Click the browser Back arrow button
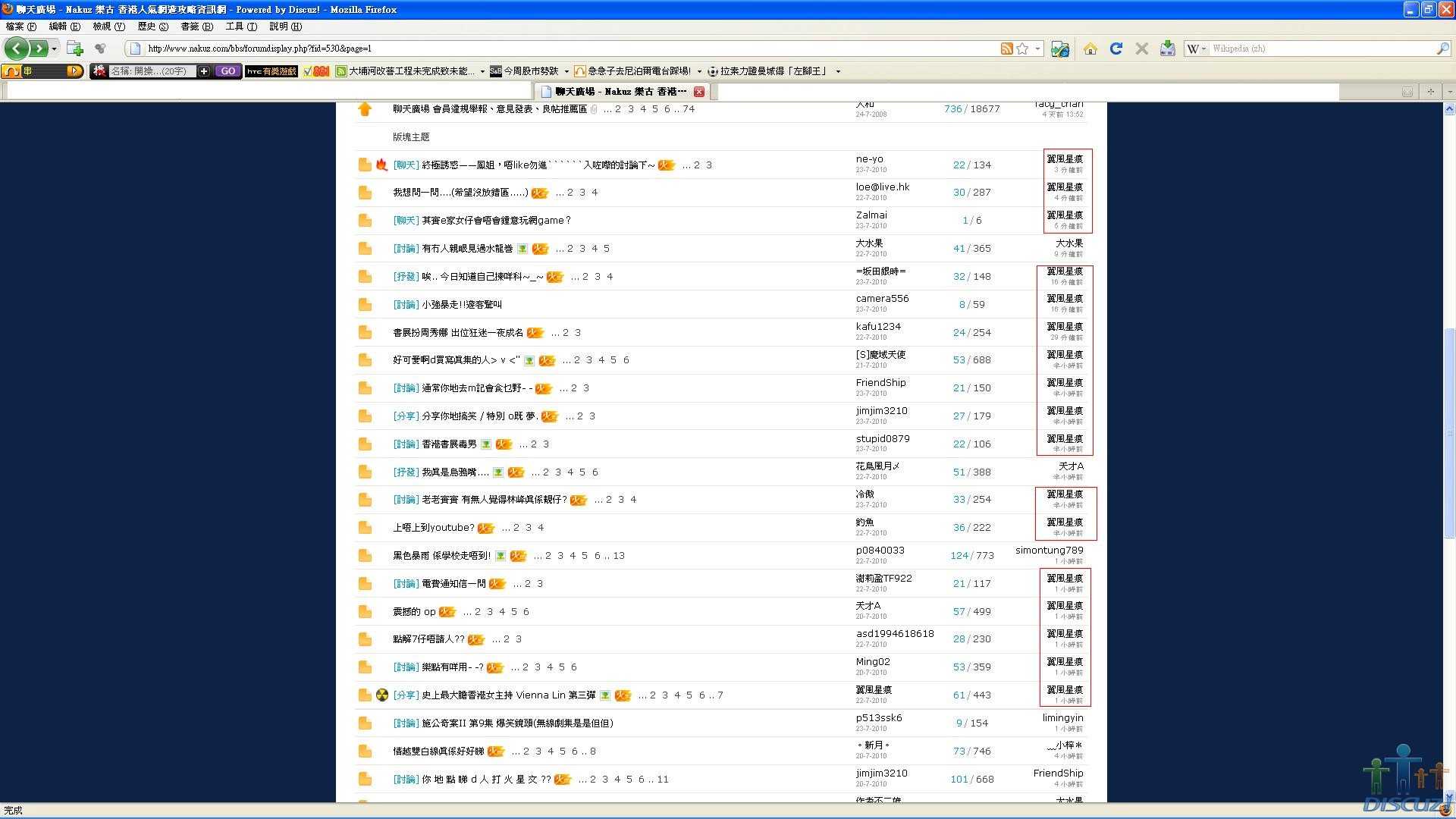This screenshot has height=819, width=1456. pos(17,49)
